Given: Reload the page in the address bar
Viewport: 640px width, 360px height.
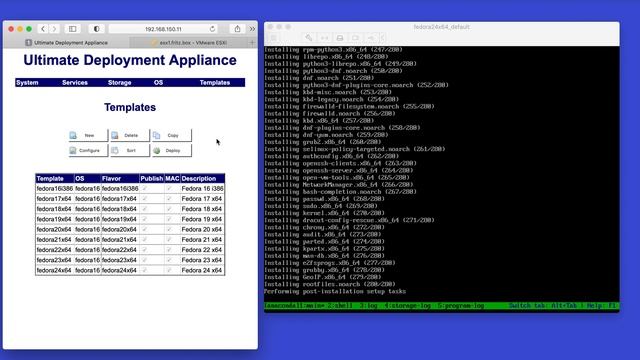Looking at the screenshot, I should (x=212, y=29).
